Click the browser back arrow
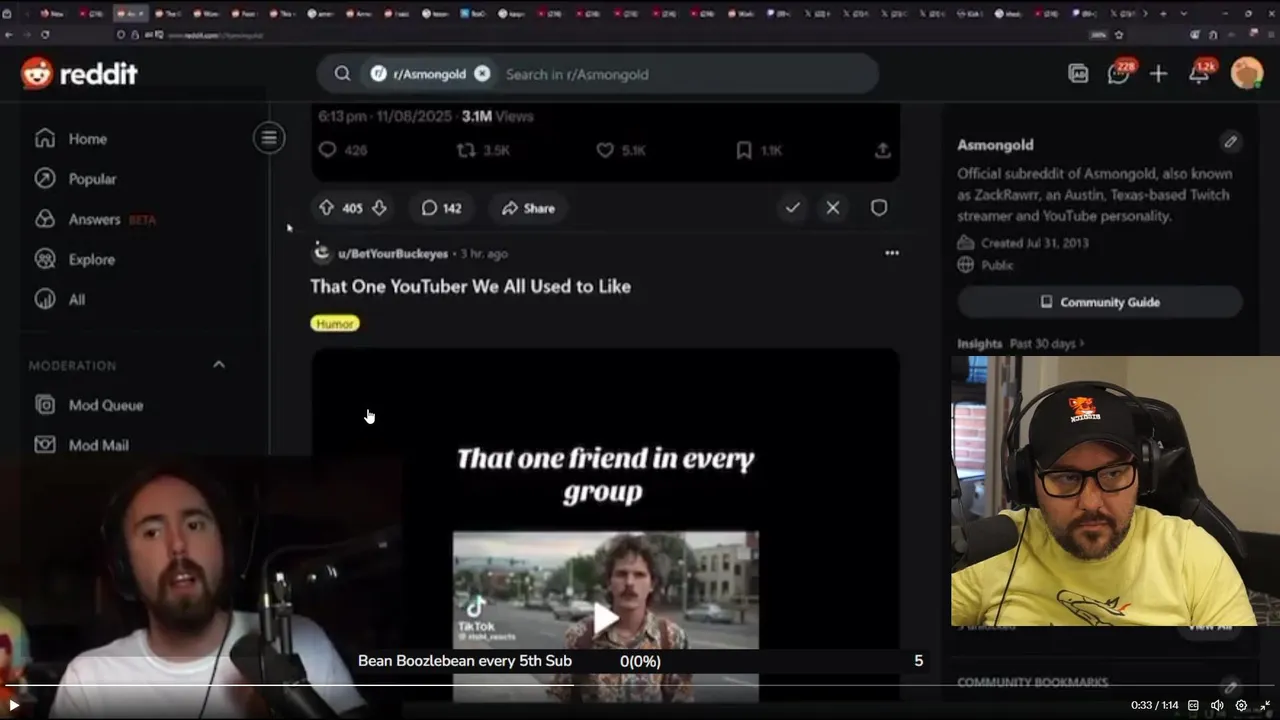This screenshot has width=1280, height=720. tap(8, 34)
